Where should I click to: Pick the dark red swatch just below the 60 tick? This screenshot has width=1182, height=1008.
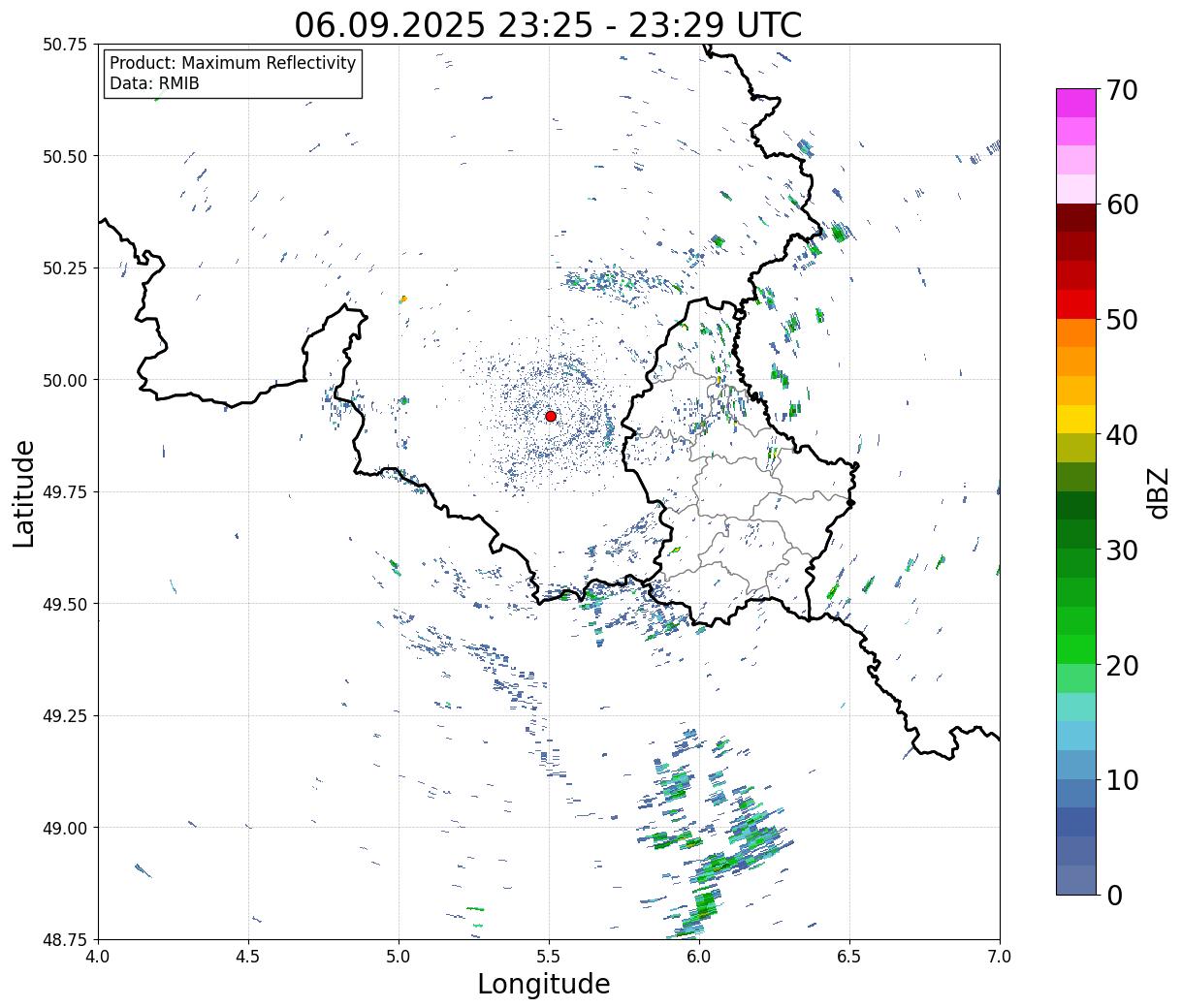[1076, 218]
